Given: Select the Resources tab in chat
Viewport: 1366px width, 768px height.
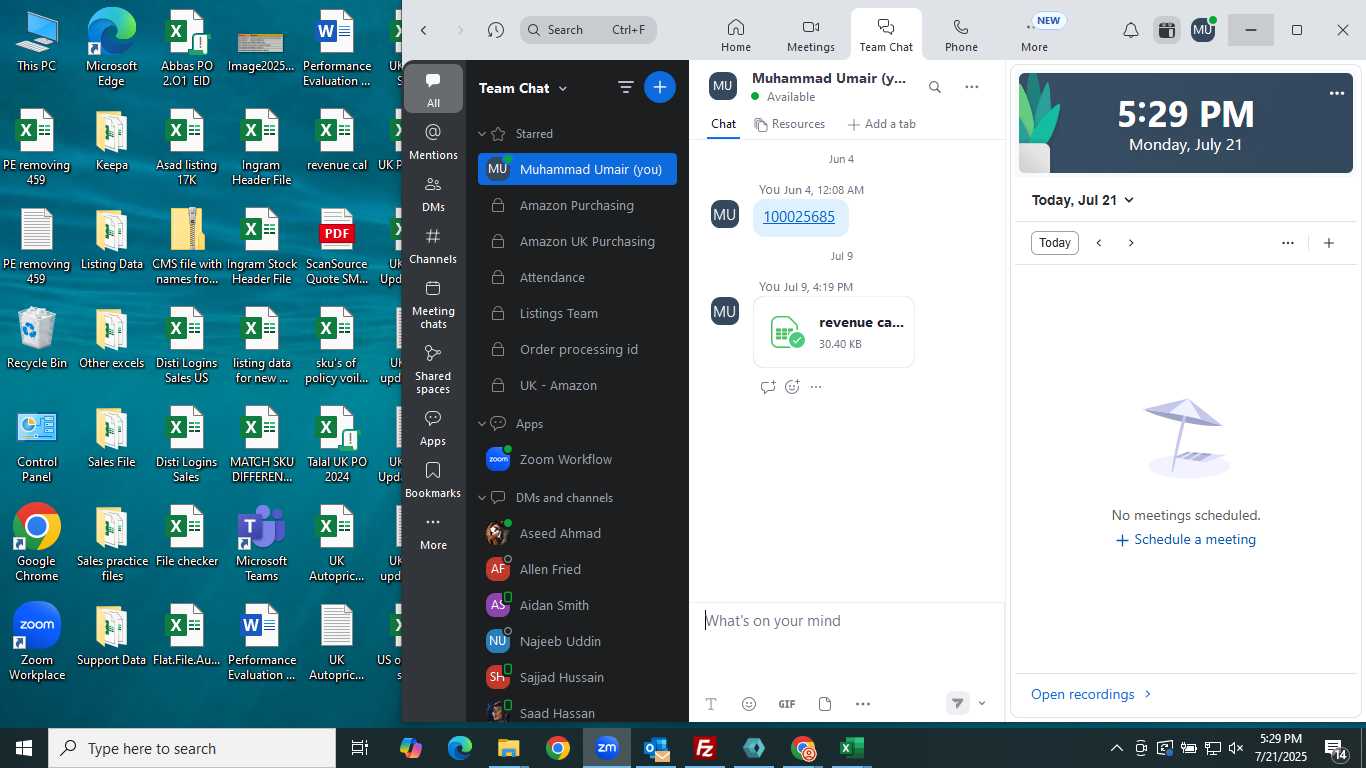Looking at the screenshot, I should click(790, 124).
